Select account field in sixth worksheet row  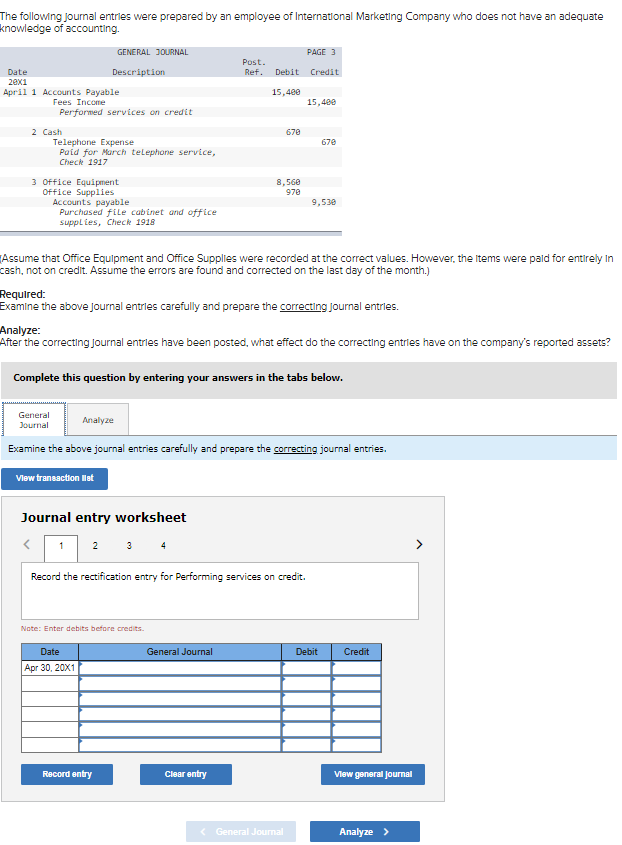pyautogui.click(x=180, y=745)
